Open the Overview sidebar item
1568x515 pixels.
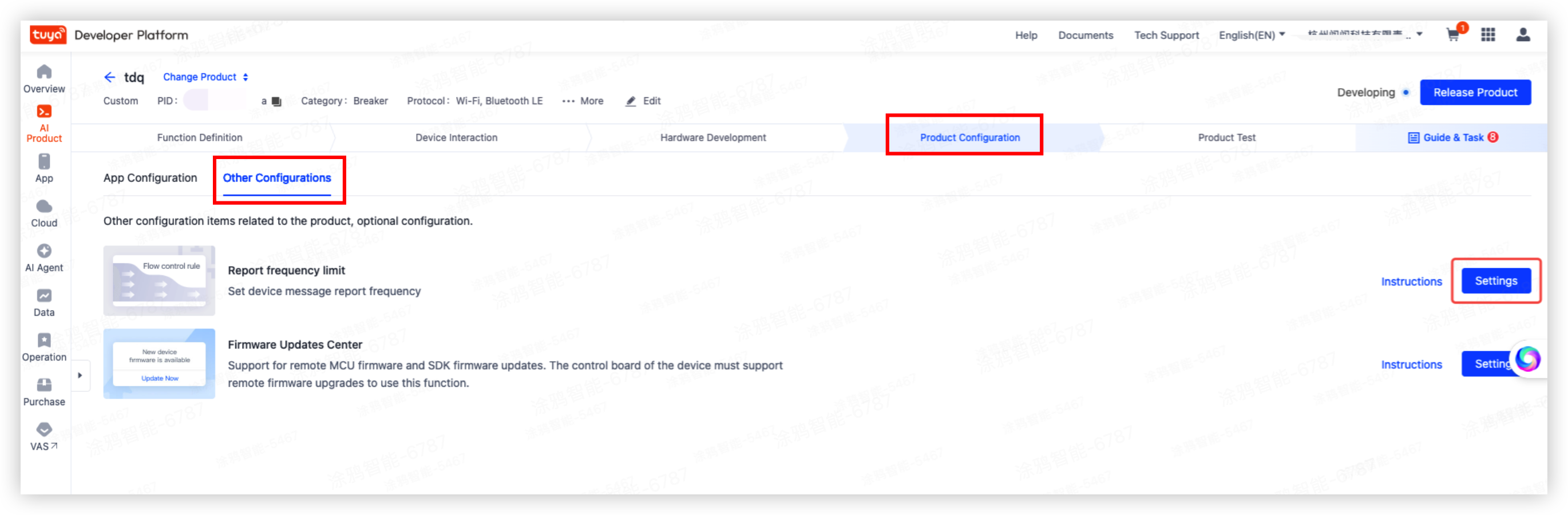click(44, 79)
